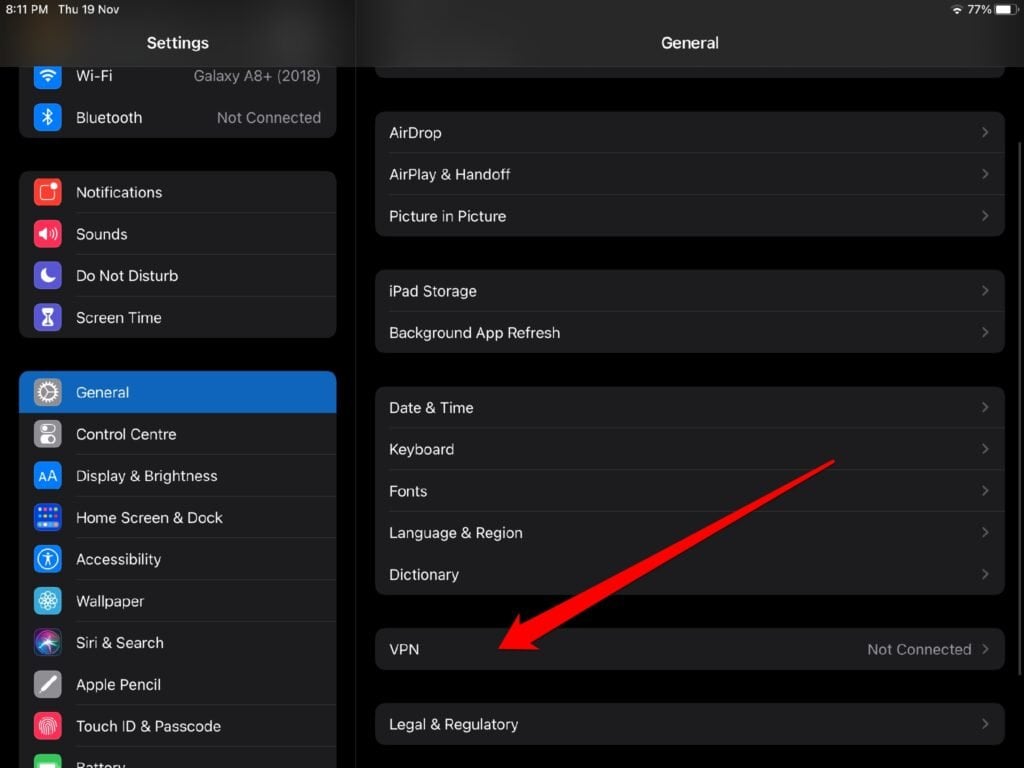Tap the Wi-Fi signal indicator in status bar
Viewport: 1024px width, 768px height.
pos(957,10)
